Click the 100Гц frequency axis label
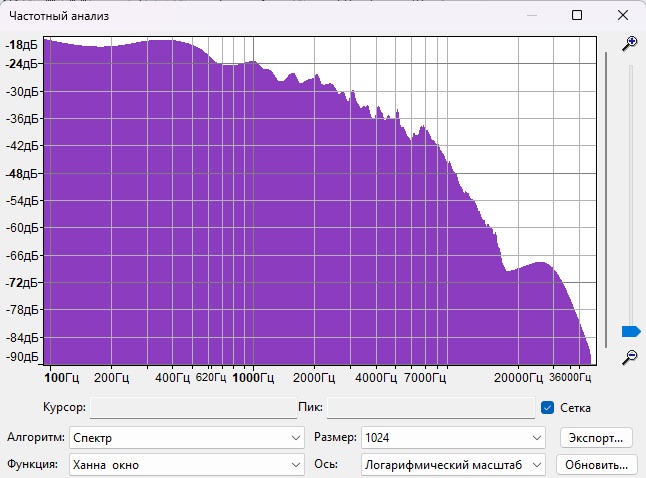Screen dimensions: 646x478 point(61,377)
